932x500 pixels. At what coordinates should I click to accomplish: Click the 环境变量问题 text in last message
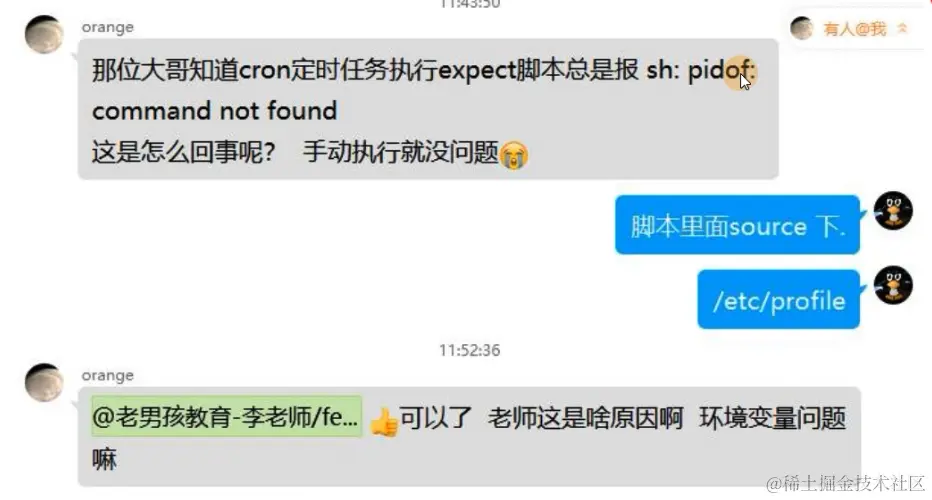pyautogui.click(x=772, y=418)
